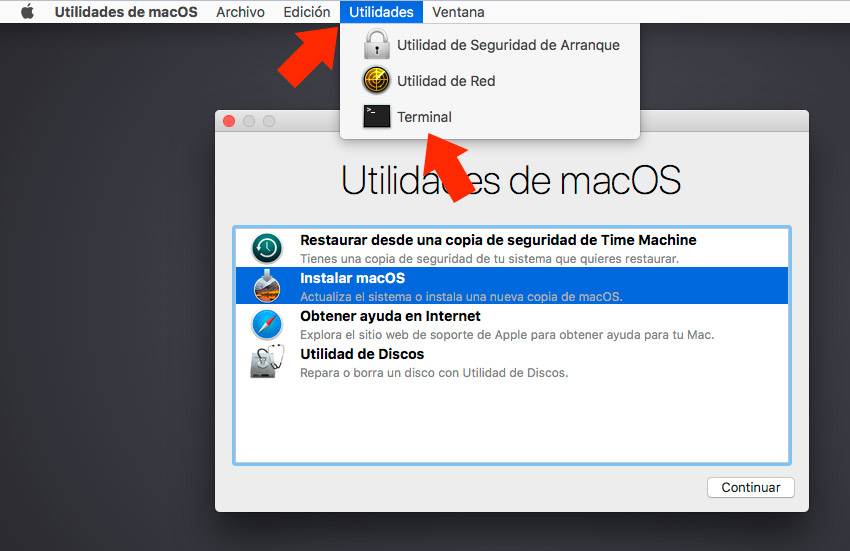
Task: Click 'Repara o borra un disco' description
Action: 434,373
